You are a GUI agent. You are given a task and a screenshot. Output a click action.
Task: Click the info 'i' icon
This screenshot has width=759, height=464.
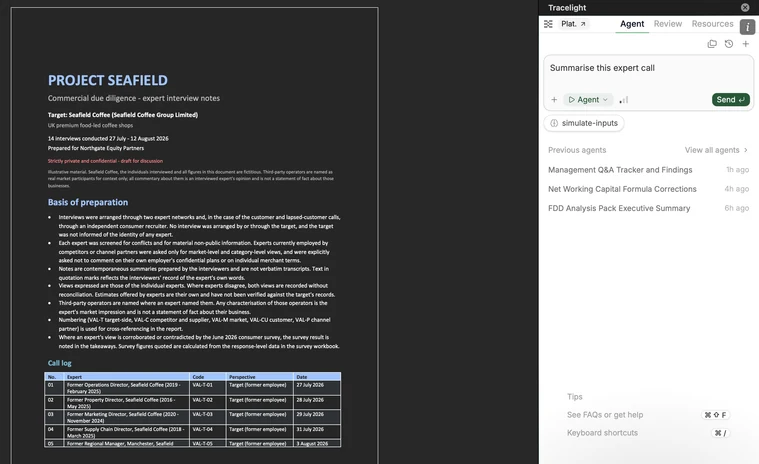tap(747, 27)
